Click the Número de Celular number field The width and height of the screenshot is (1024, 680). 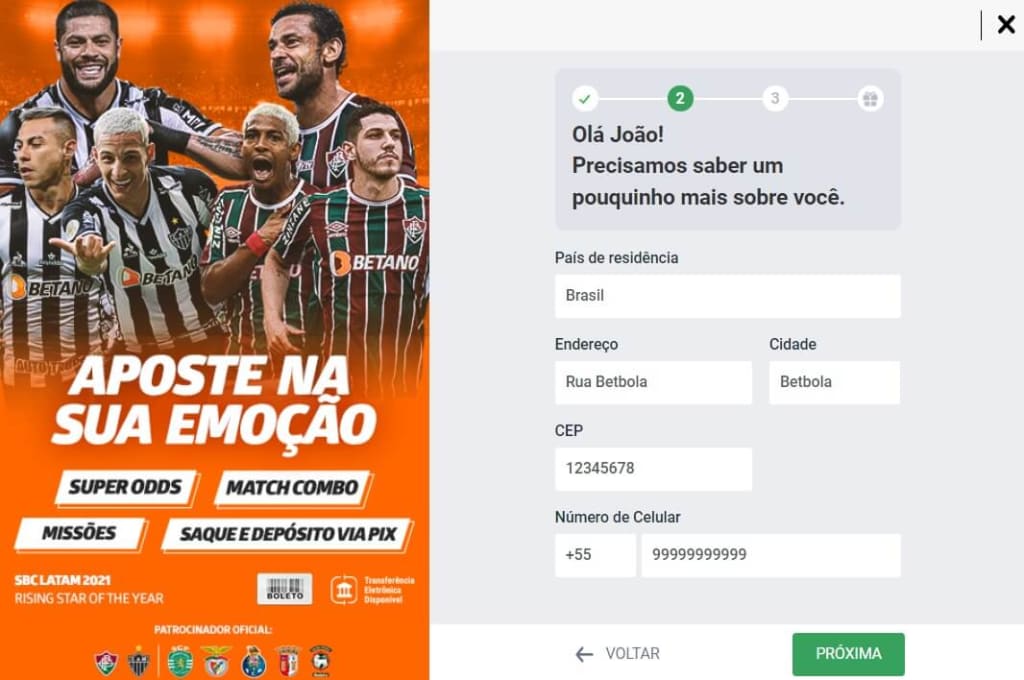(x=771, y=555)
